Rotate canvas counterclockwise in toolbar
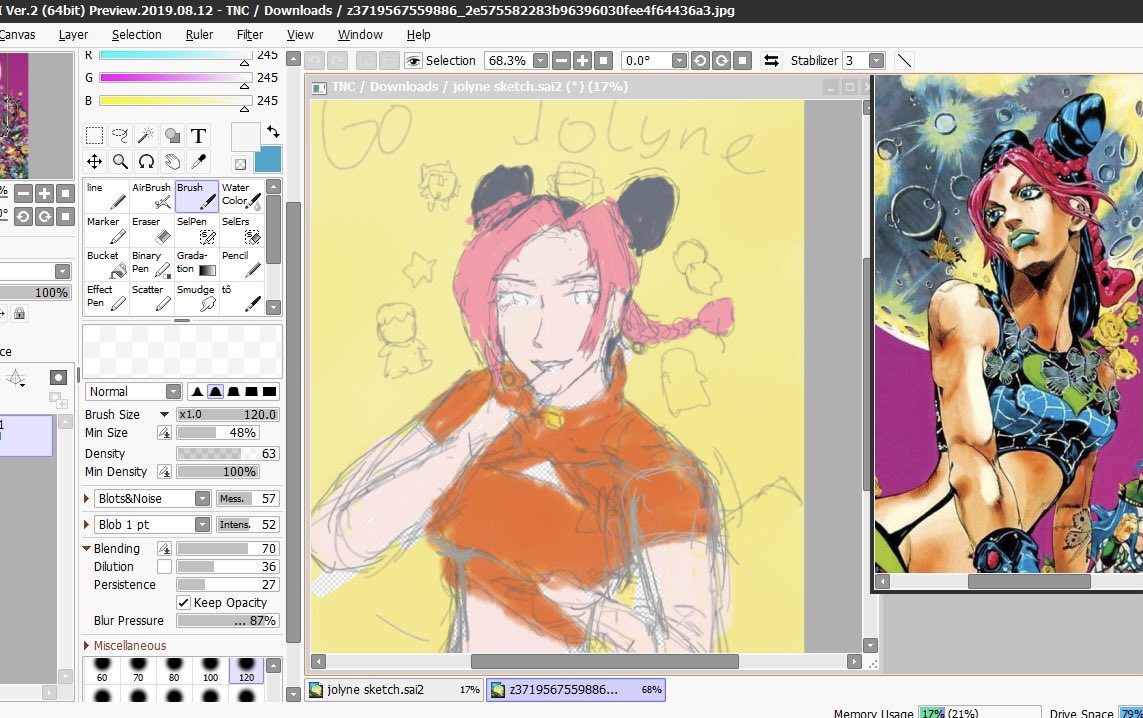This screenshot has height=718, width=1143. (x=700, y=61)
